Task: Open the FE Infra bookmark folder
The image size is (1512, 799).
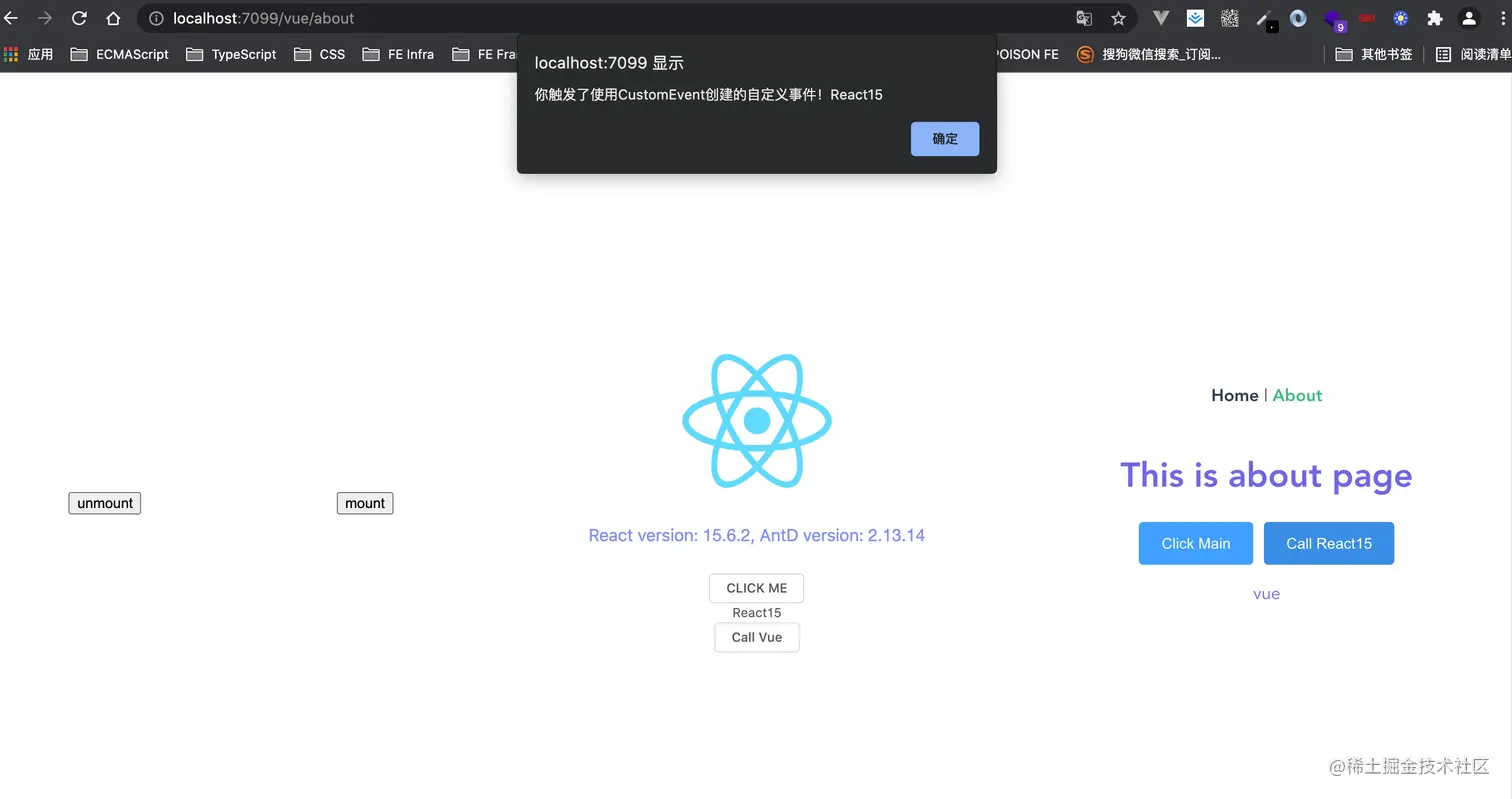Action: tap(398, 54)
